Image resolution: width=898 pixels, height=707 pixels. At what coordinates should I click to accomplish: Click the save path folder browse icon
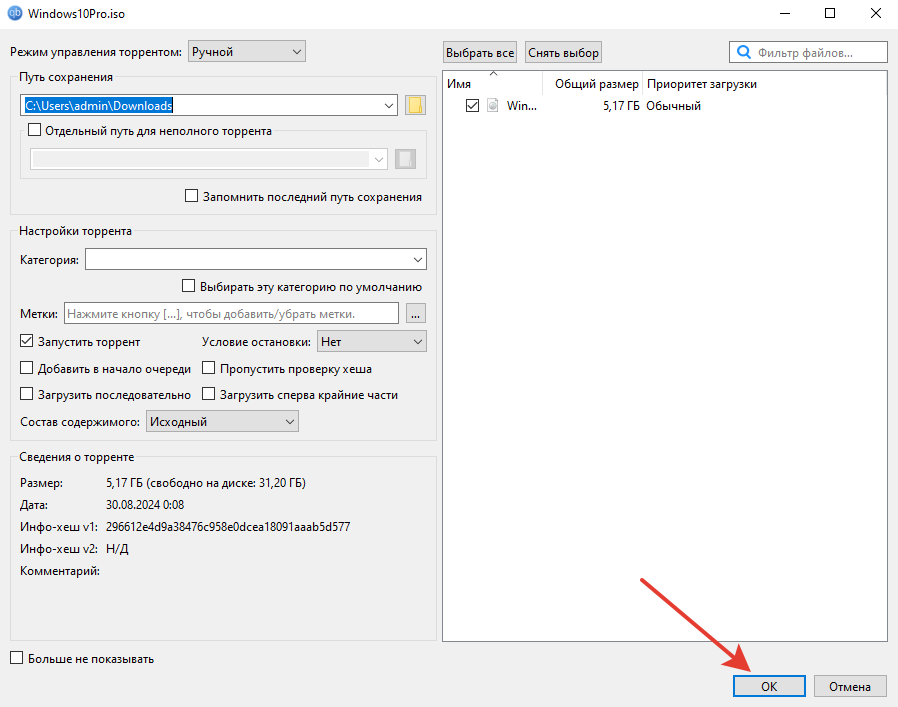click(415, 105)
